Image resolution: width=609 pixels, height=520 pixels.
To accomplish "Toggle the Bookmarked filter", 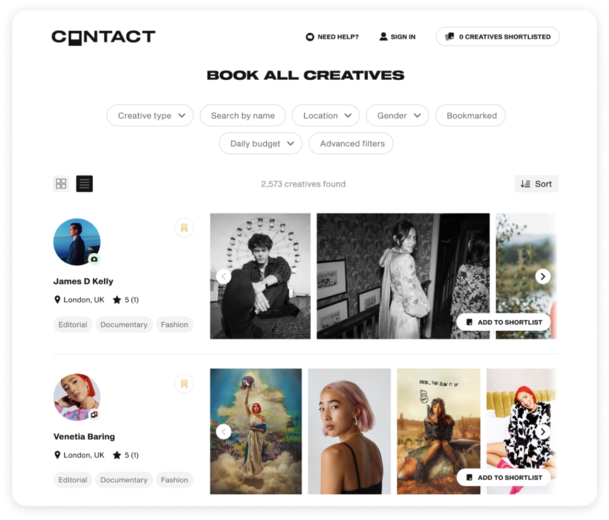I will [471, 116].
